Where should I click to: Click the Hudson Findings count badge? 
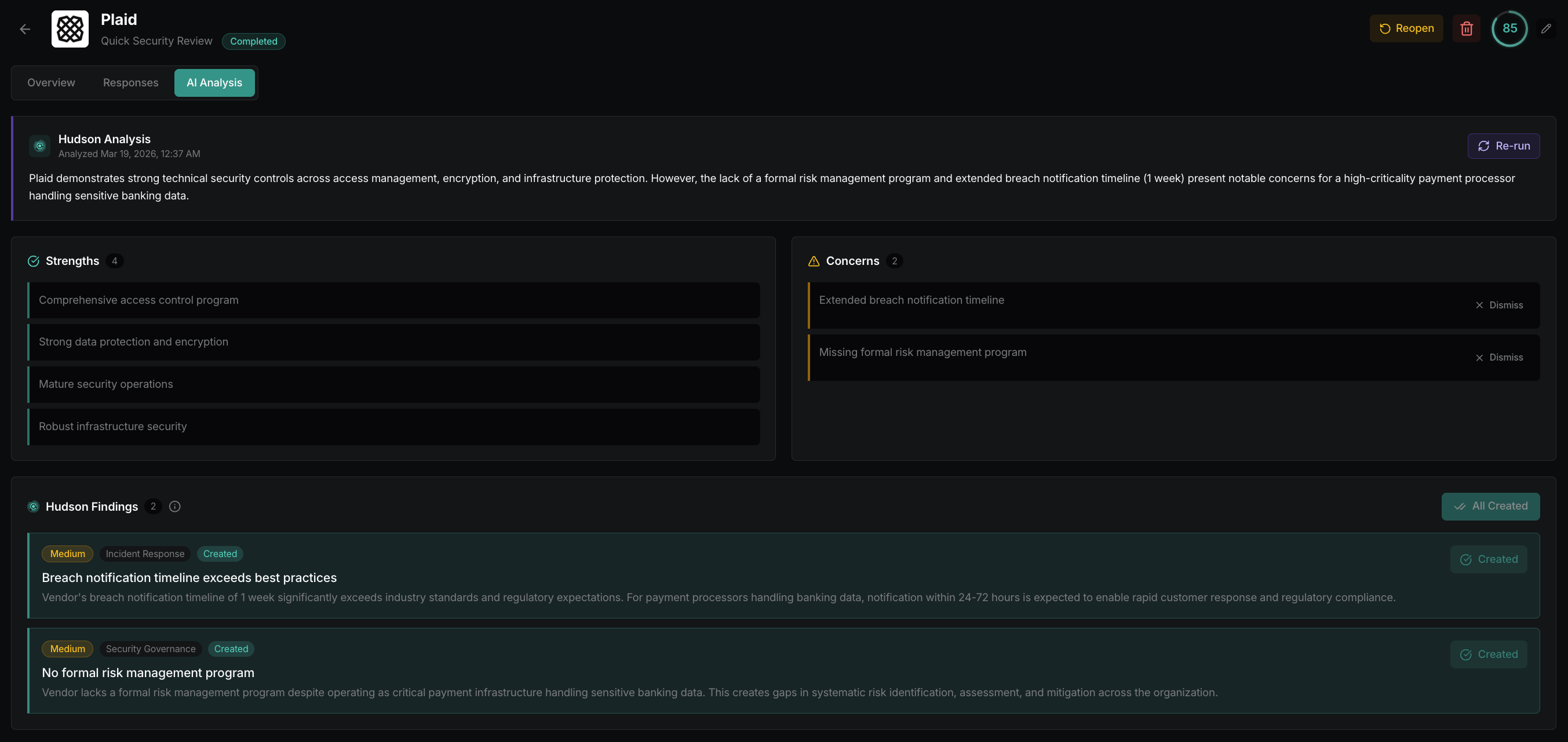pos(153,507)
